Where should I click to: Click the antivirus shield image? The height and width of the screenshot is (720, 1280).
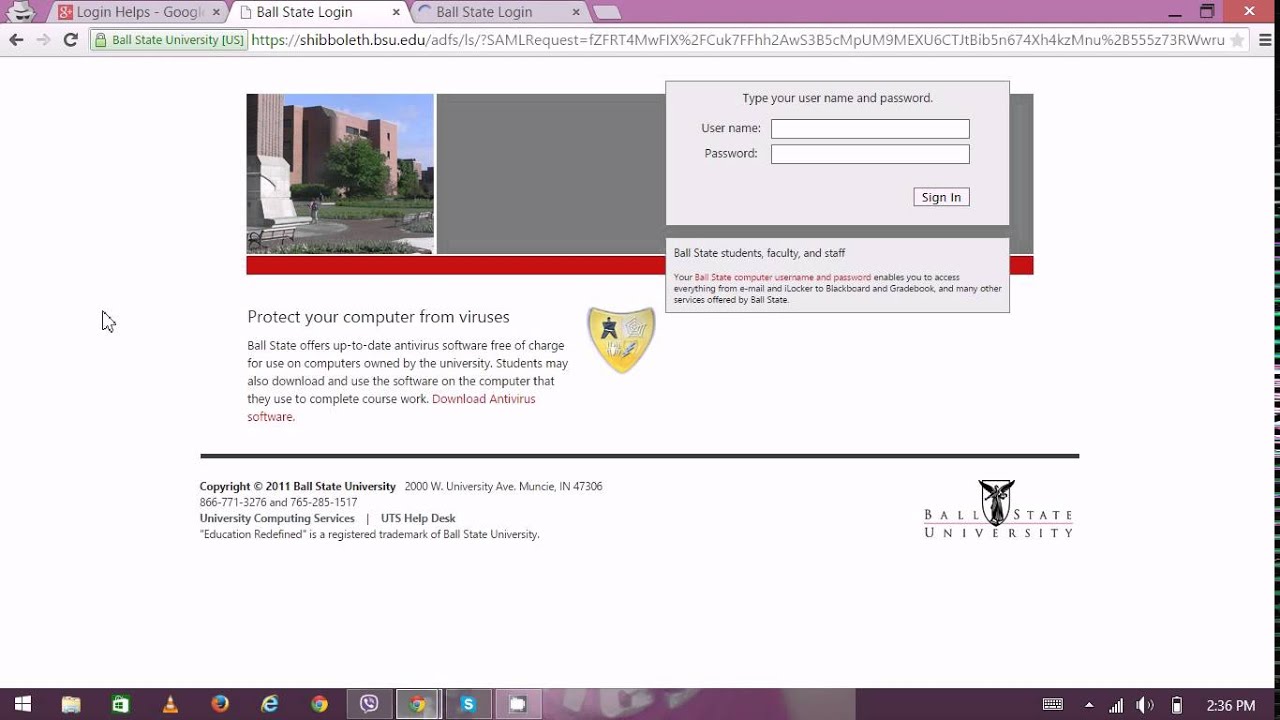[621, 340]
